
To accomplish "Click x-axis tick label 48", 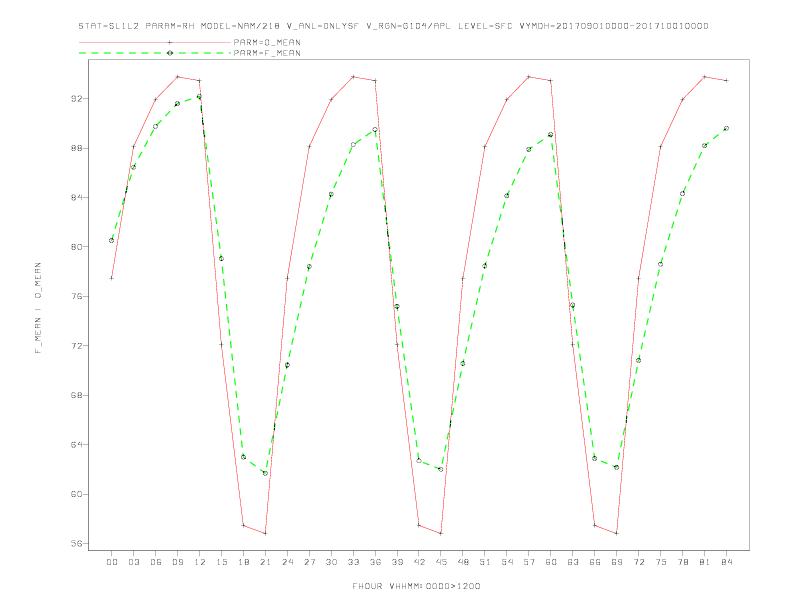I will [x=463, y=562].
